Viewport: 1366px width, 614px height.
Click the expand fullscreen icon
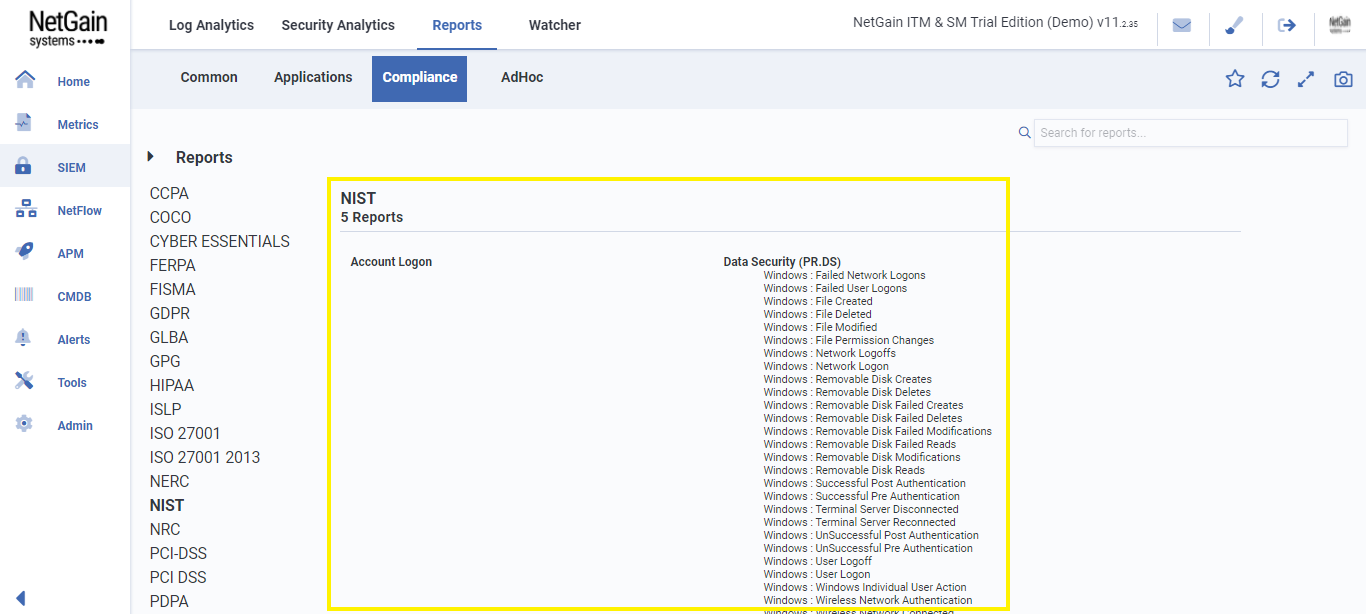1306,79
